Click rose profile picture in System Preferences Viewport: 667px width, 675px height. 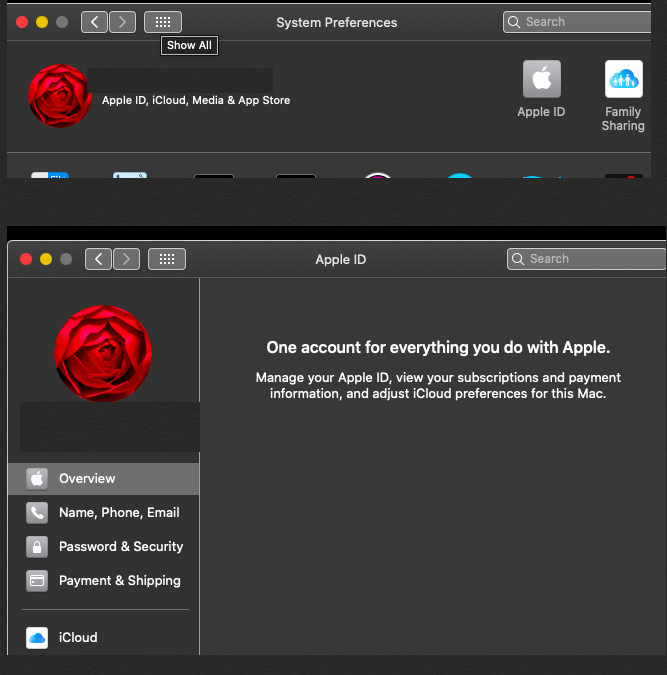coord(60,96)
